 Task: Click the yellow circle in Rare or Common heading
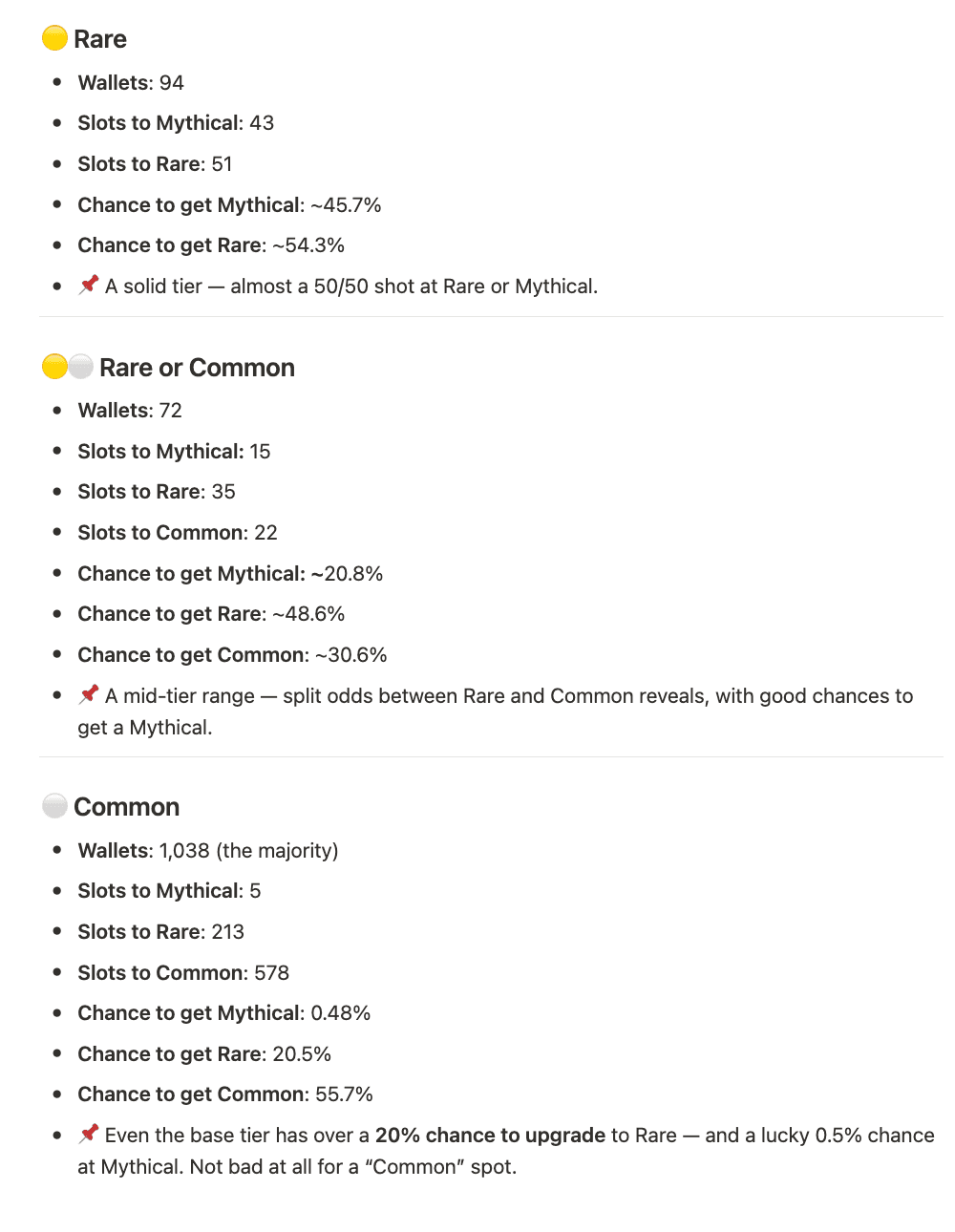click(x=54, y=367)
